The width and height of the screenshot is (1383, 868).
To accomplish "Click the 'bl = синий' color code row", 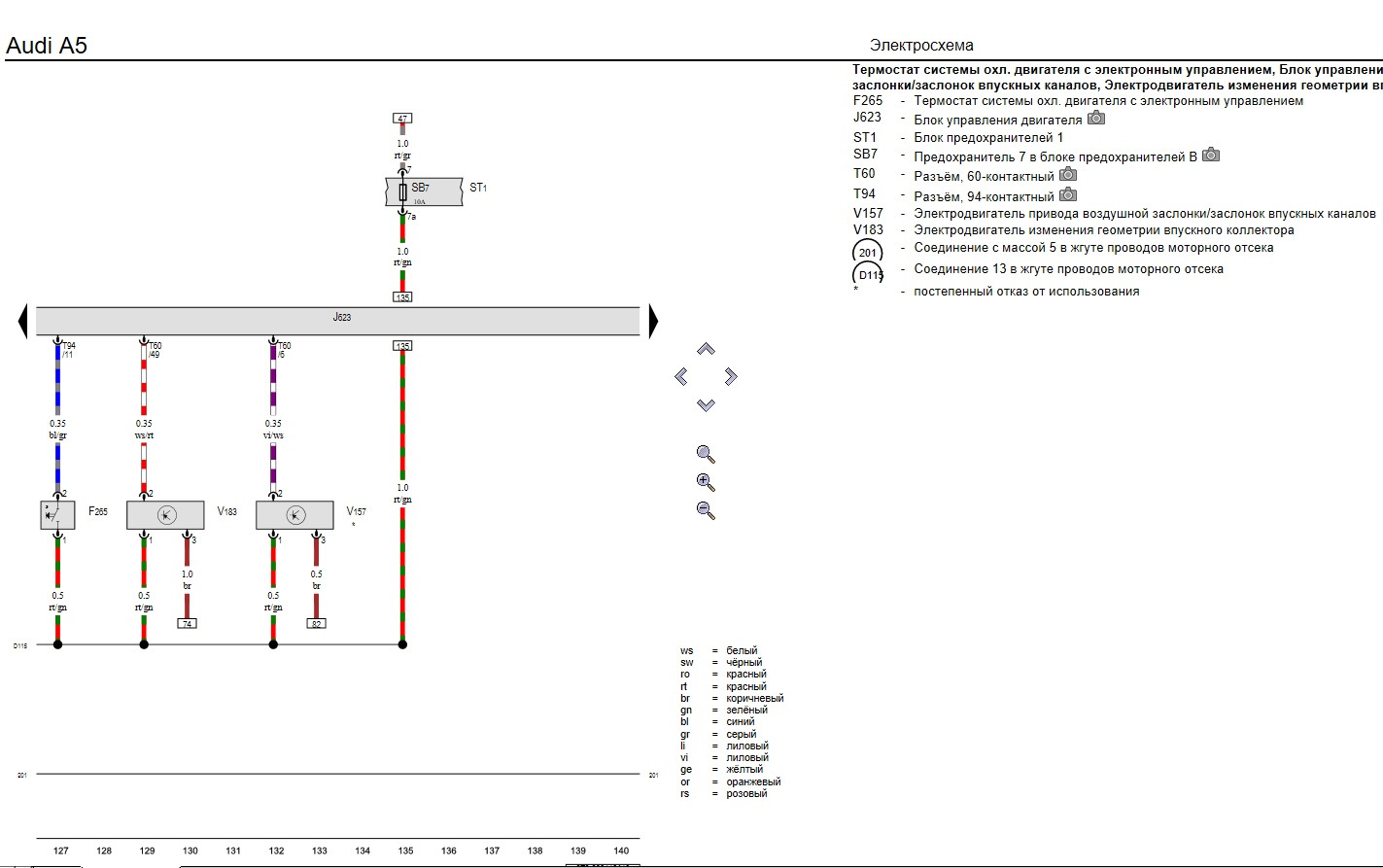I will (x=718, y=721).
